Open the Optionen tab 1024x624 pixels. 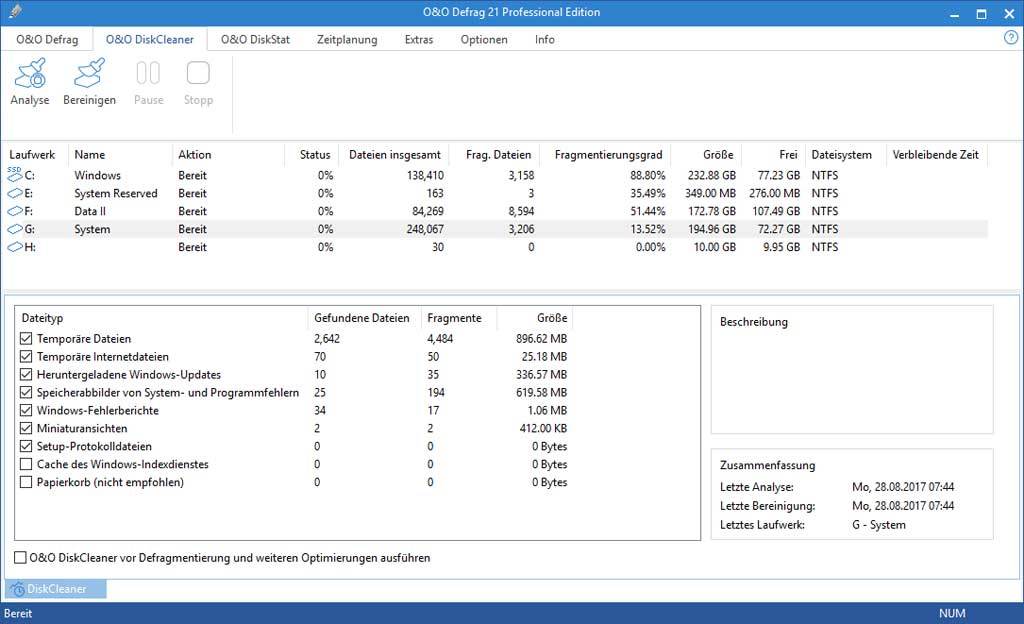[484, 39]
